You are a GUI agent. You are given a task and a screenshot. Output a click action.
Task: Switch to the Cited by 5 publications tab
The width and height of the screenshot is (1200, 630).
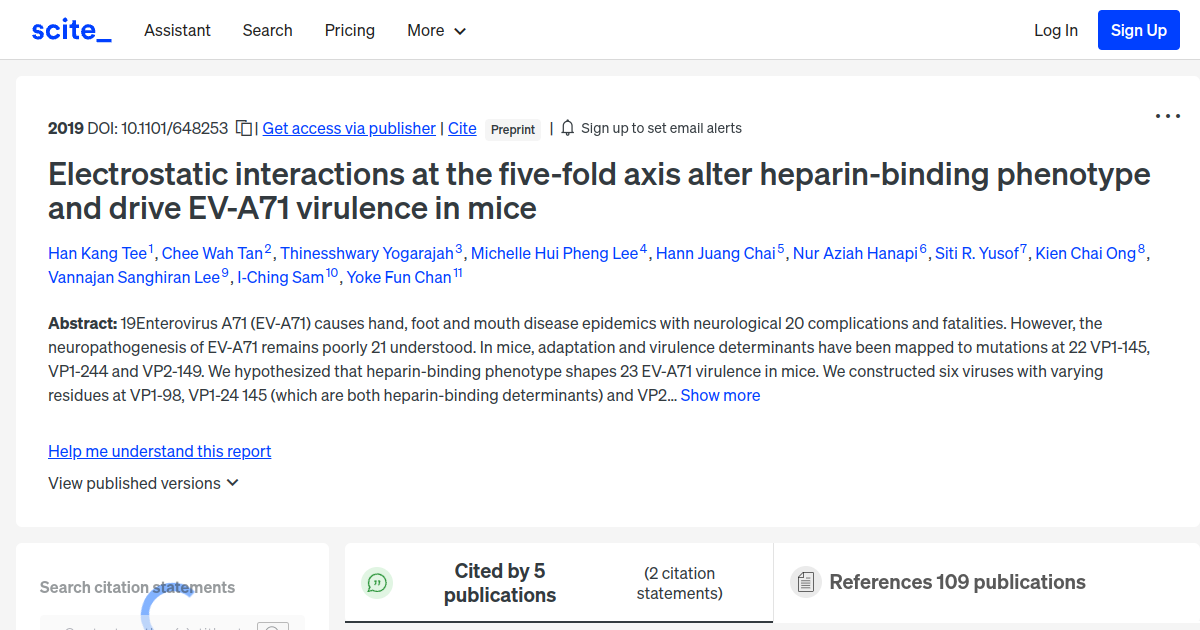[x=500, y=583]
